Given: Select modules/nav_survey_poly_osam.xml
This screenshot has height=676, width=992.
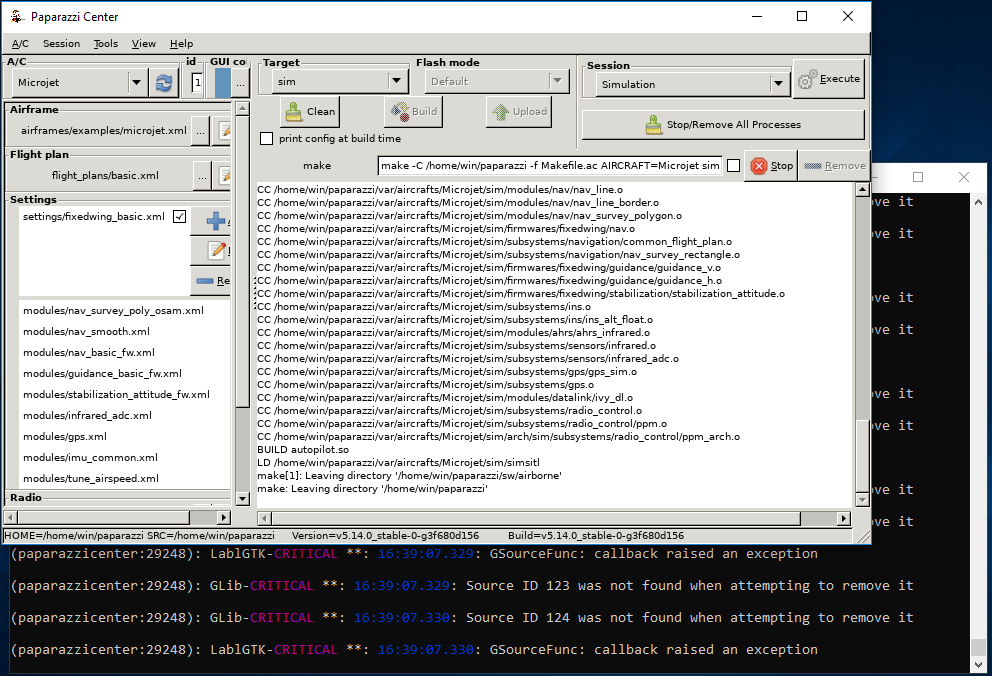Looking at the screenshot, I should click(113, 310).
